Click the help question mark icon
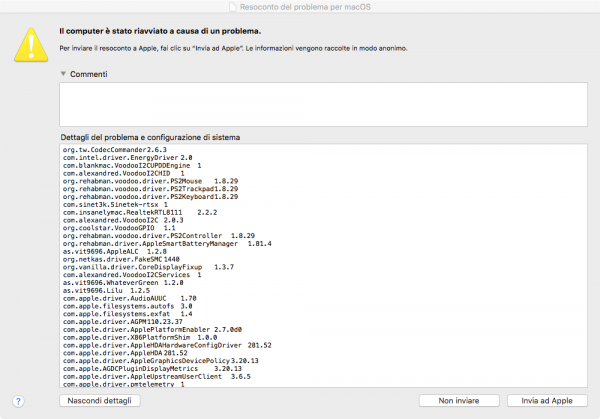 (18, 401)
